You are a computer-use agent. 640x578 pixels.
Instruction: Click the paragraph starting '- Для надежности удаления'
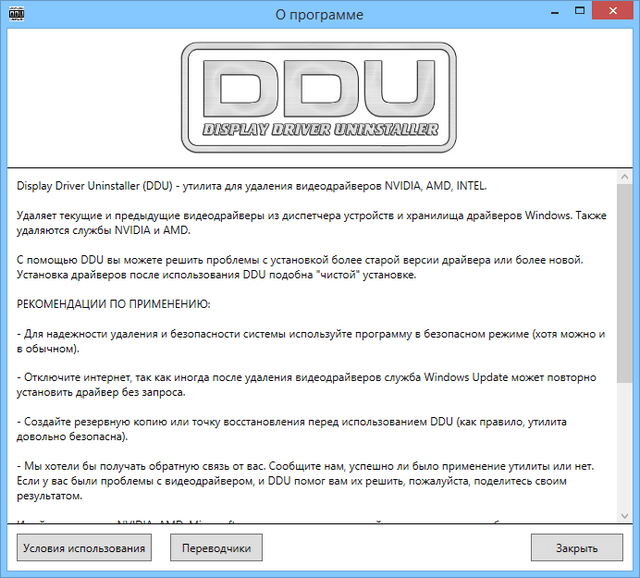tap(311, 341)
